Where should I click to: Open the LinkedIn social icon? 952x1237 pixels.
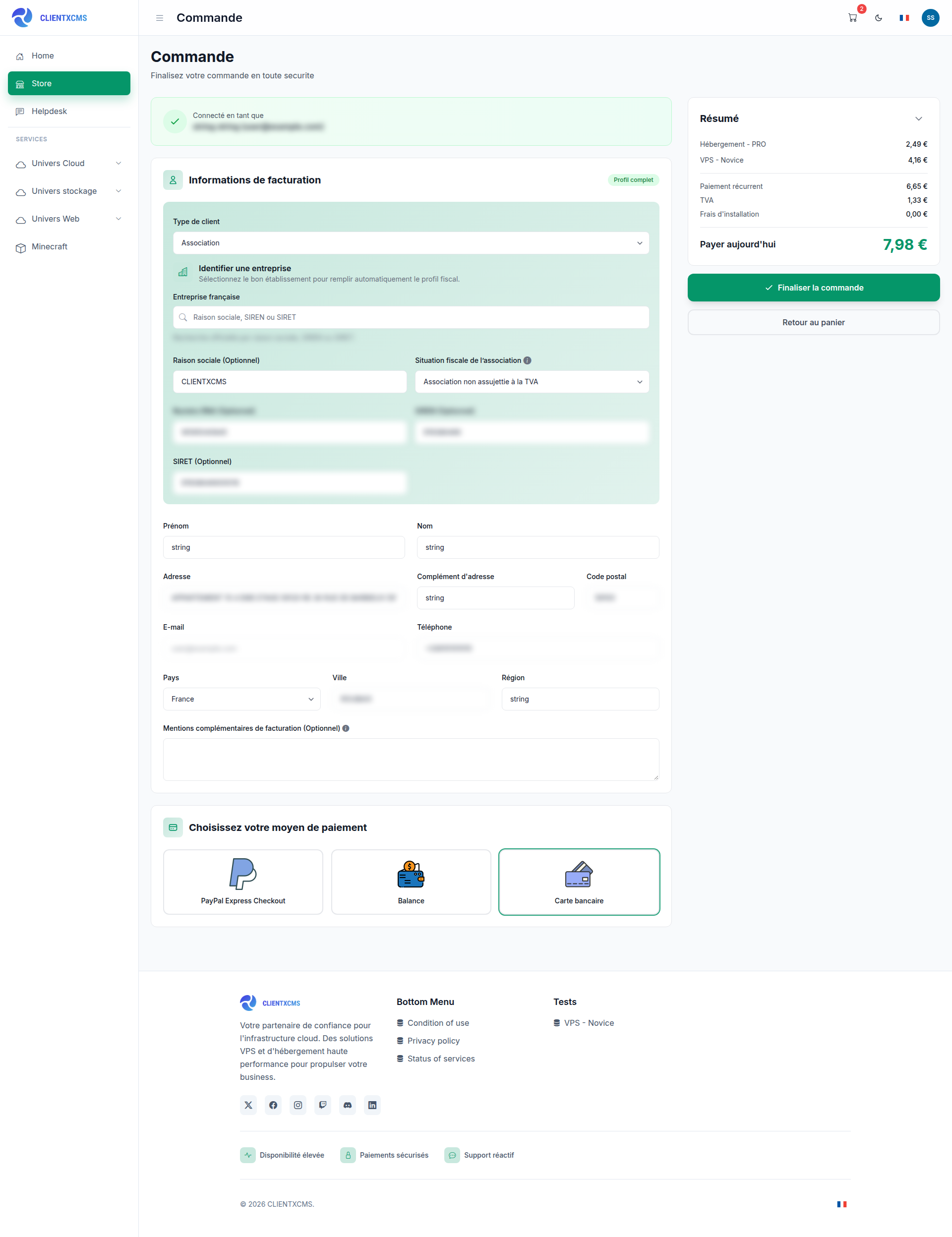[372, 1105]
